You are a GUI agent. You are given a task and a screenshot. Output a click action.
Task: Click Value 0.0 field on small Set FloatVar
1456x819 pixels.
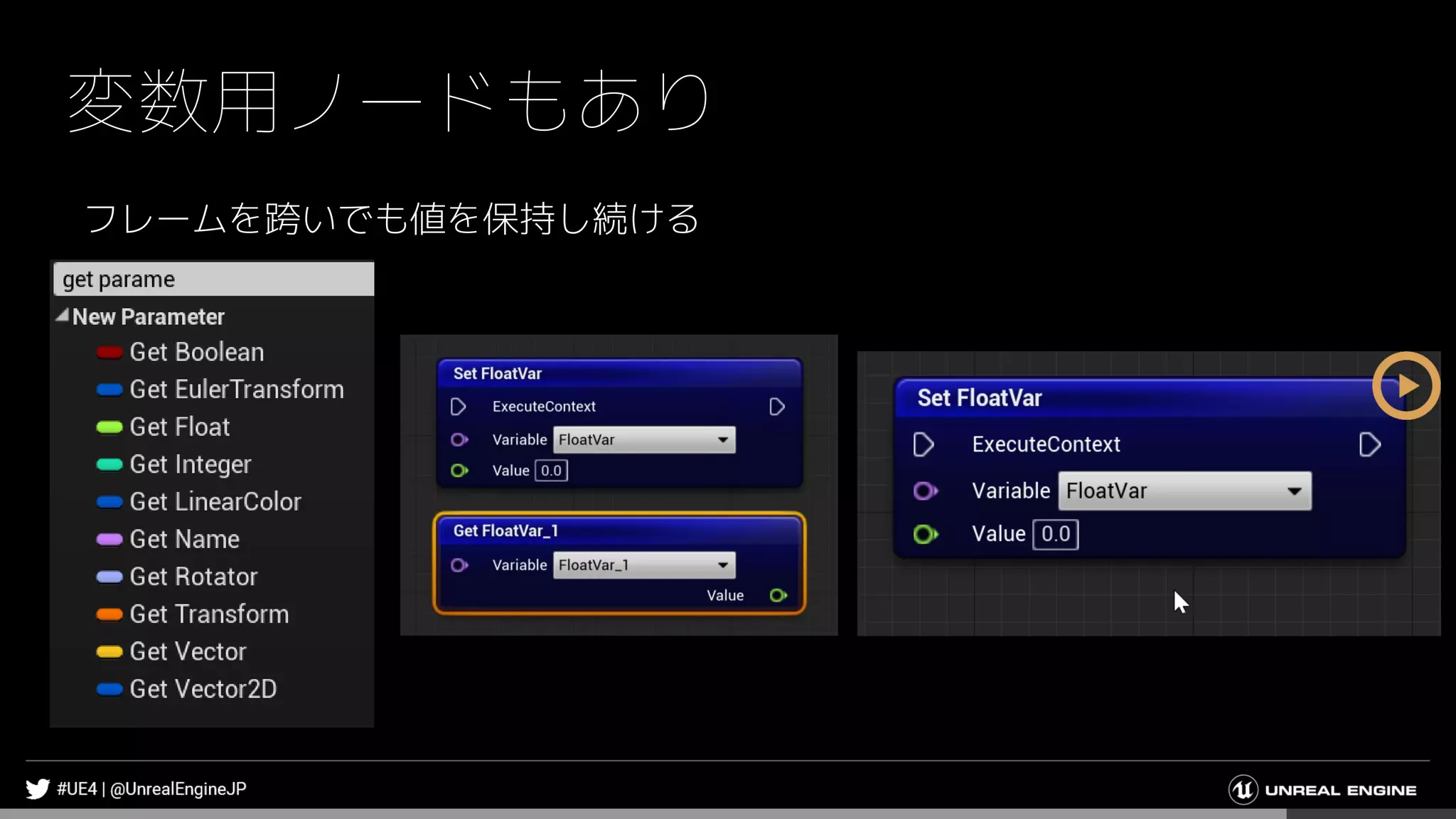(x=551, y=471)
